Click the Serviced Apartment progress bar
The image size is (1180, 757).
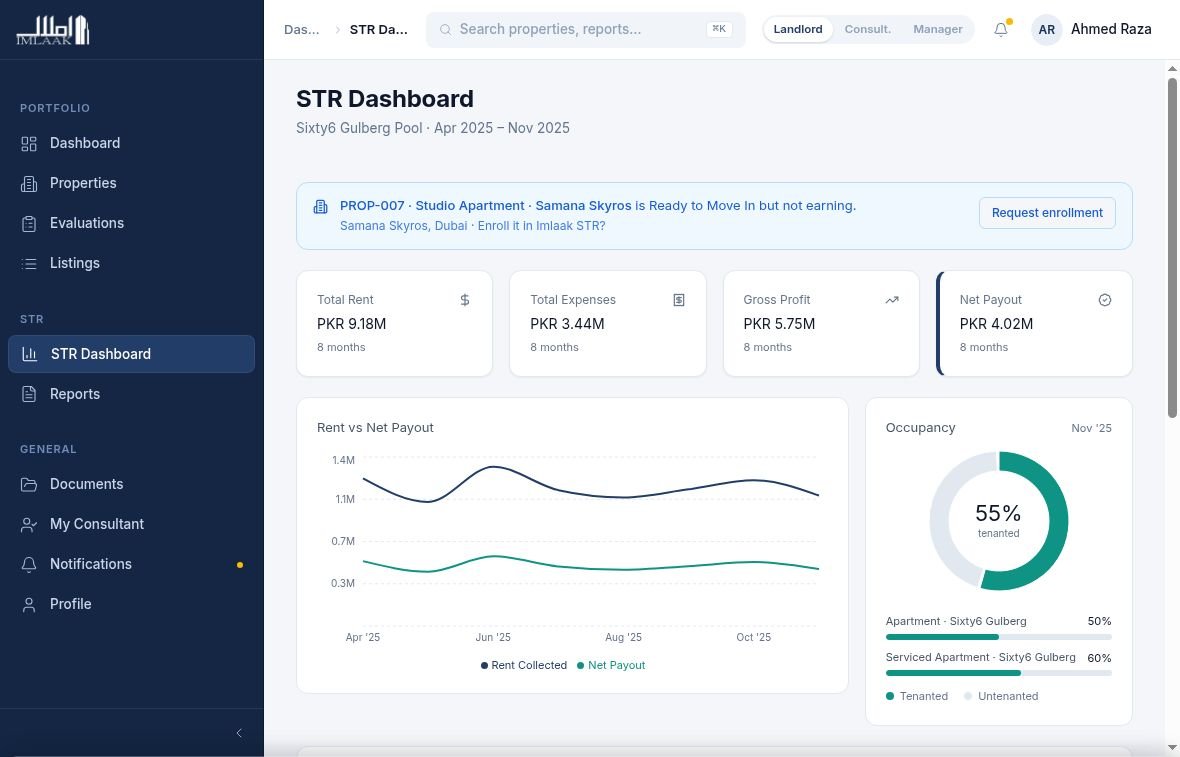pyautogui.click(x=999, y=673)
